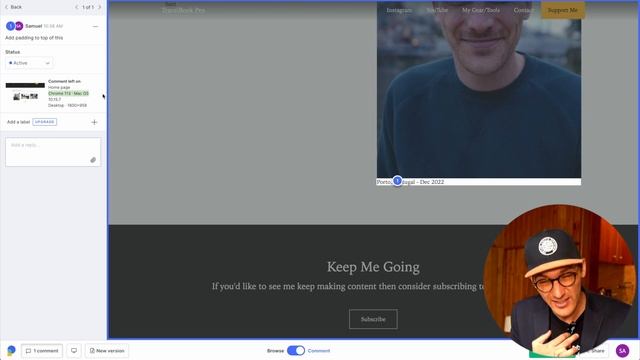The width and height of the screenshot is (640, 360).
Task: Open the Active status dropdown
Action: click(x=29, y=63)
